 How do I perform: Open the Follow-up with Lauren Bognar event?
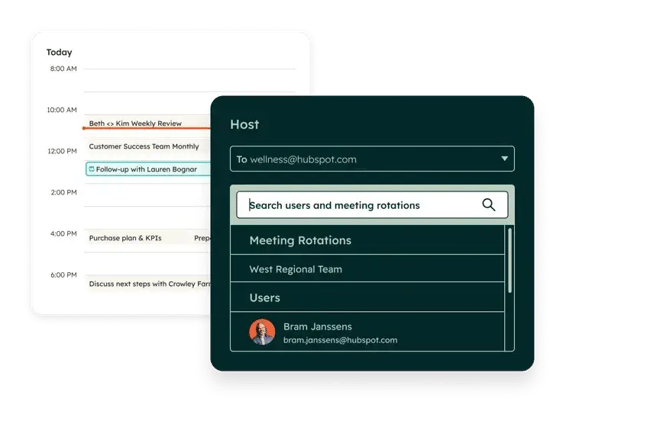click(x=148, y=169)
